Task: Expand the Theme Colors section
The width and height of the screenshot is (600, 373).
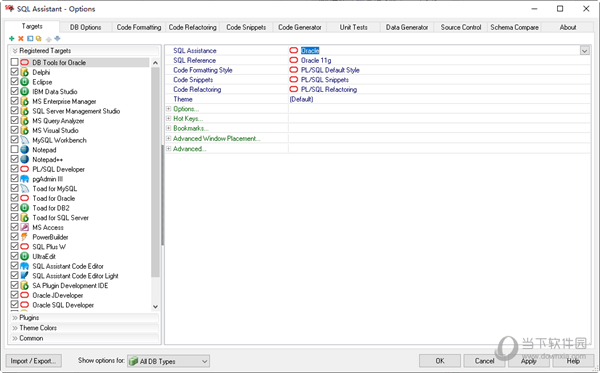Action: tap(84, 328)
